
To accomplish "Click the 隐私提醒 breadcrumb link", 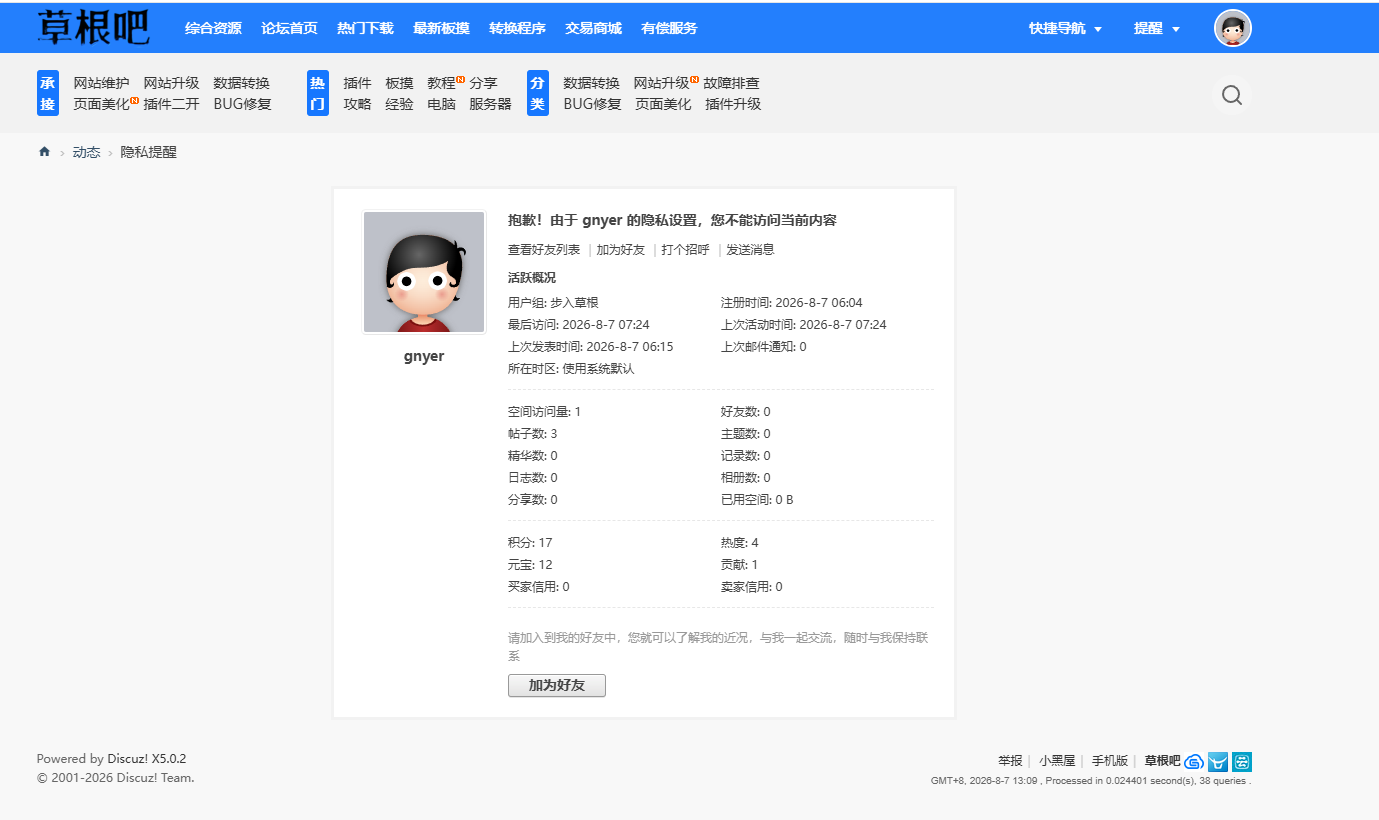I will 149,152.
